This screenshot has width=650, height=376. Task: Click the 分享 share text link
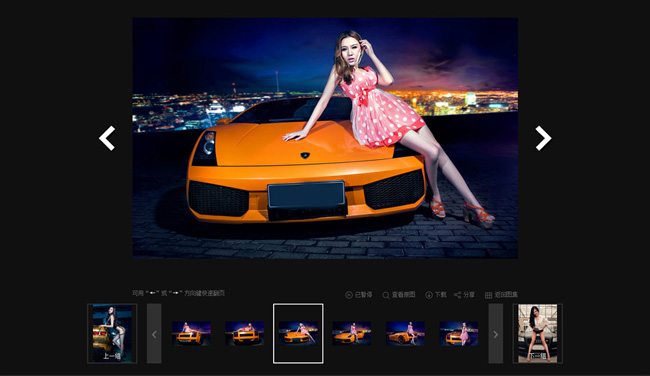(x=469, y=295)
